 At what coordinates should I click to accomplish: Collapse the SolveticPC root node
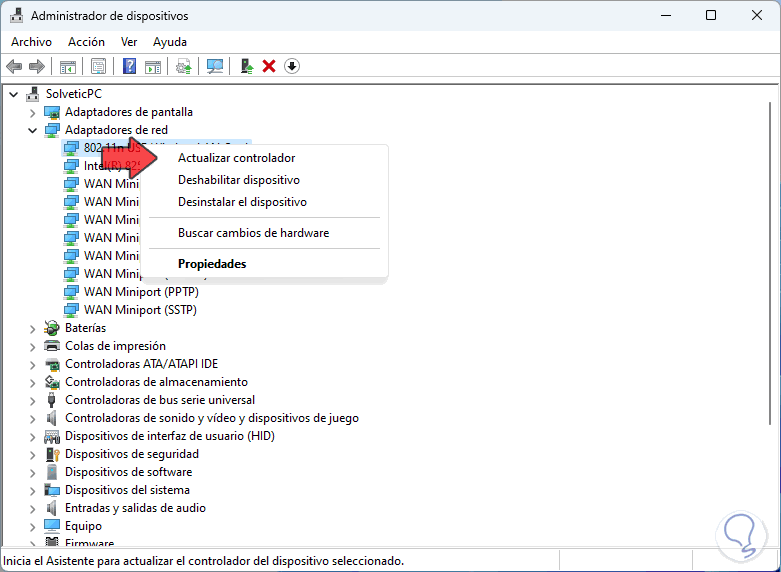click(x=14, y=94)
